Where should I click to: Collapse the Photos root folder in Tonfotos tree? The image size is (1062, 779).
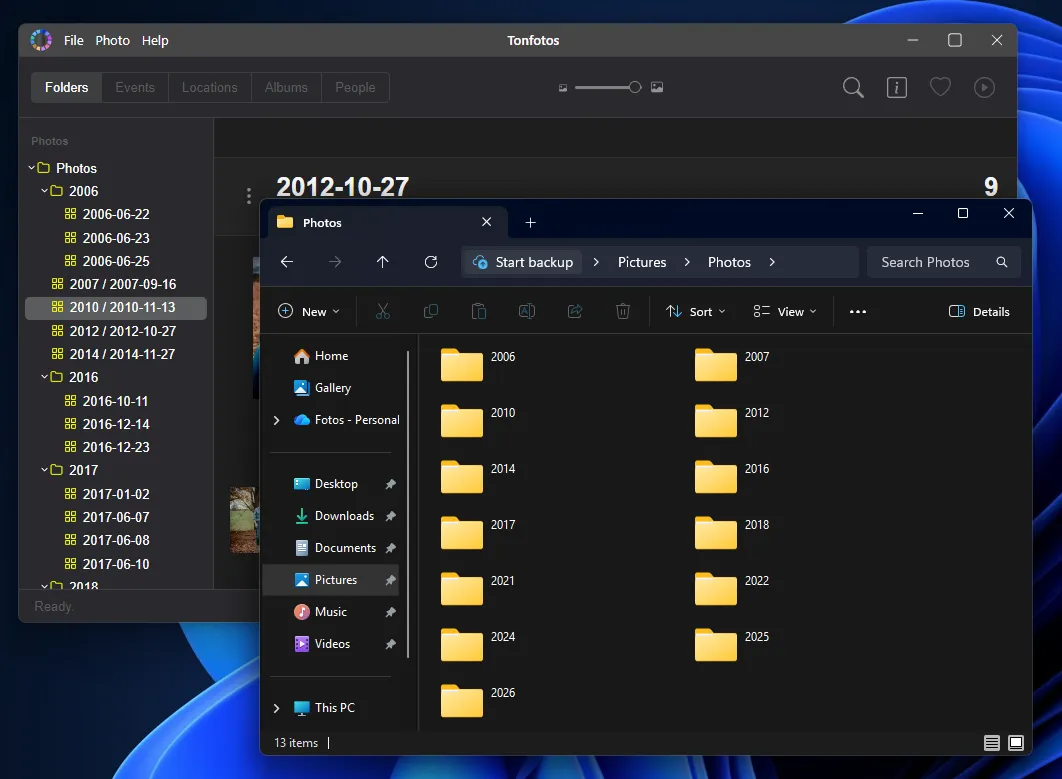[x=31, y=167]
